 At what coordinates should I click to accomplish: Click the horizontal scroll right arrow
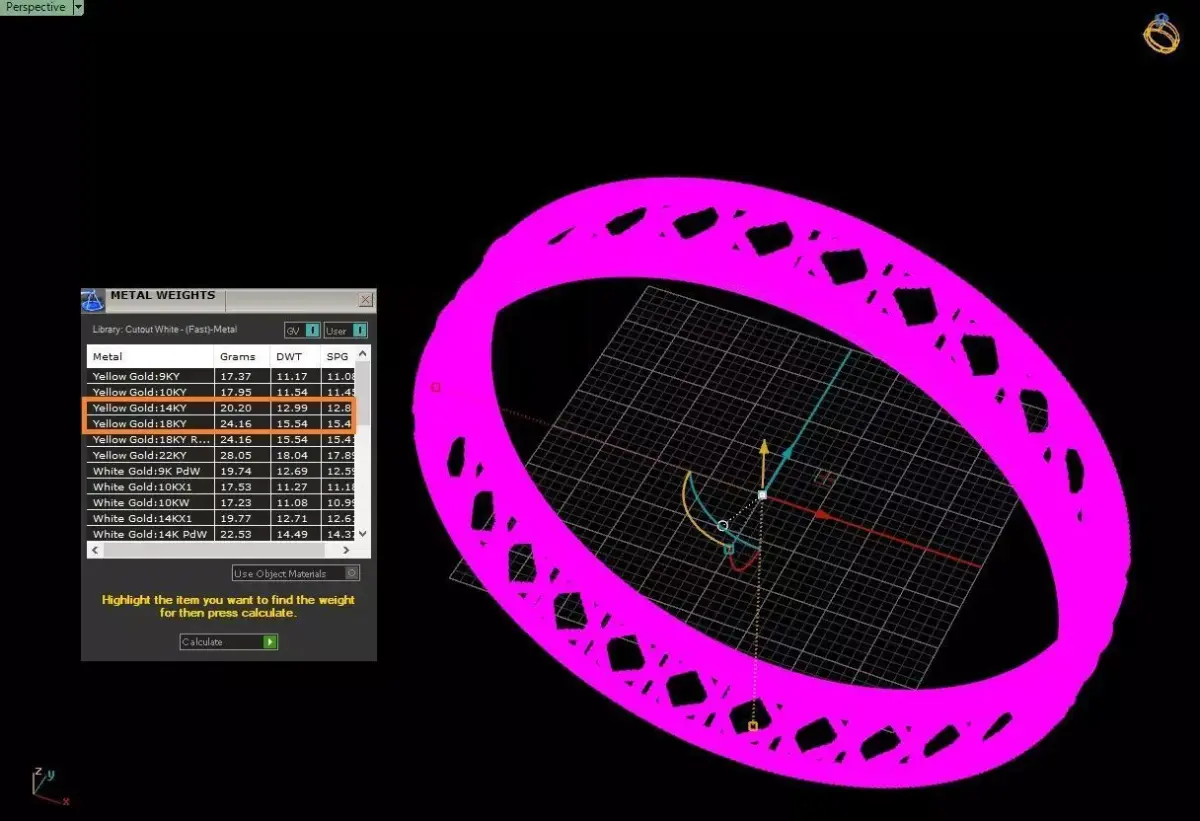[346, 550]
